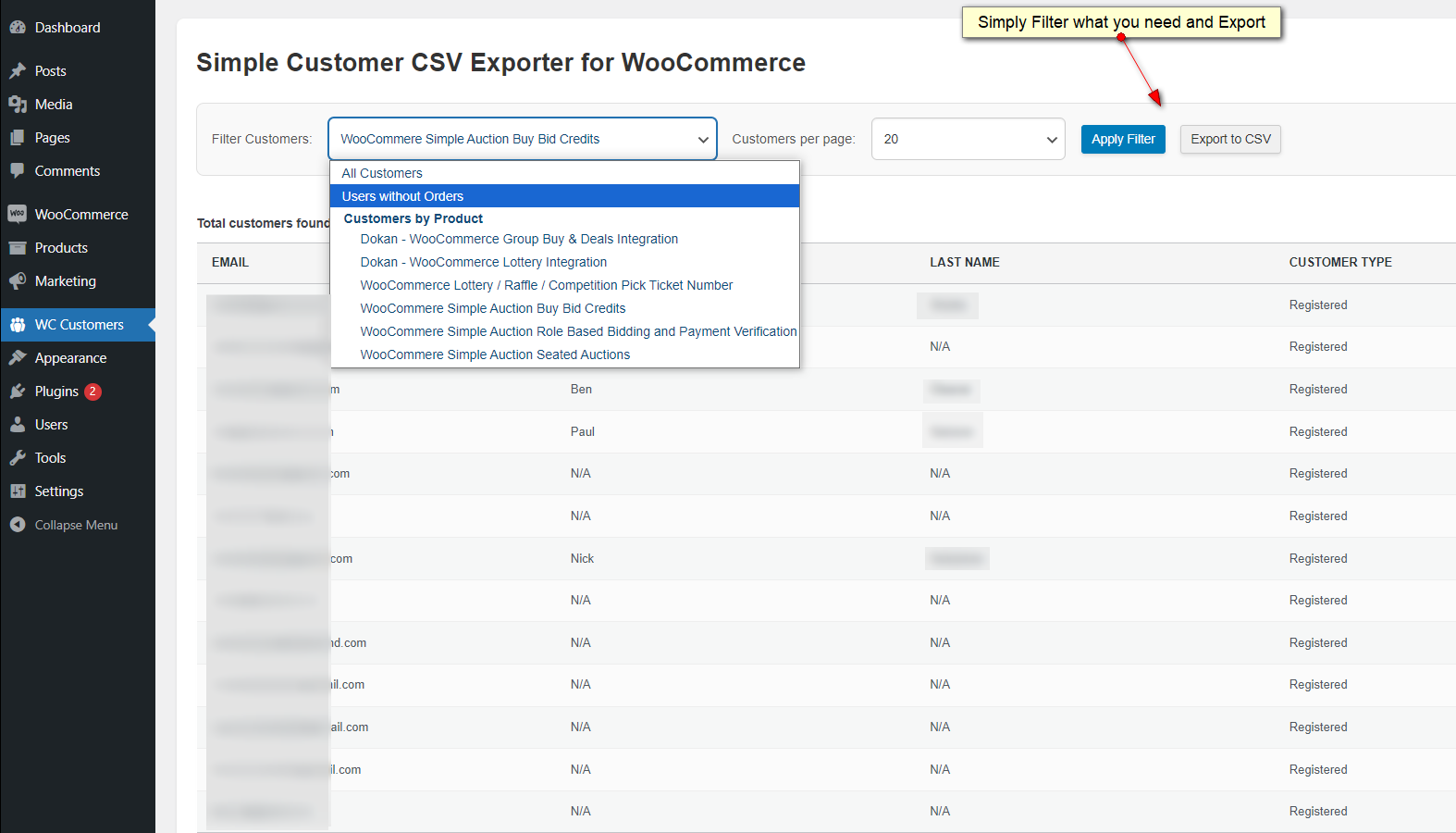Click the Export to CSV button
Screen dimensions: 1456x833
coord(1230,139)
